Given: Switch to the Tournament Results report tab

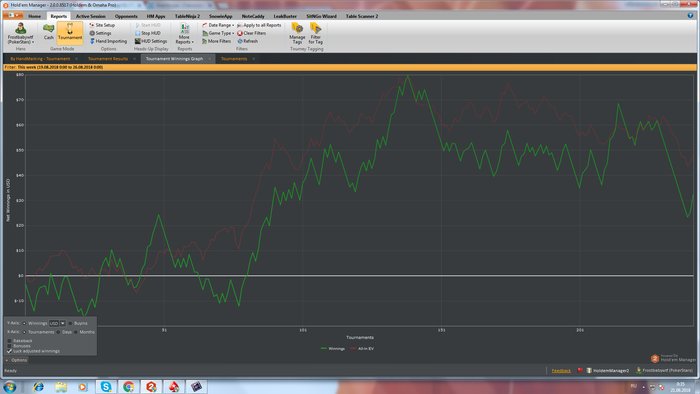Looking at the screenshot, I should (x=108, y=59).
